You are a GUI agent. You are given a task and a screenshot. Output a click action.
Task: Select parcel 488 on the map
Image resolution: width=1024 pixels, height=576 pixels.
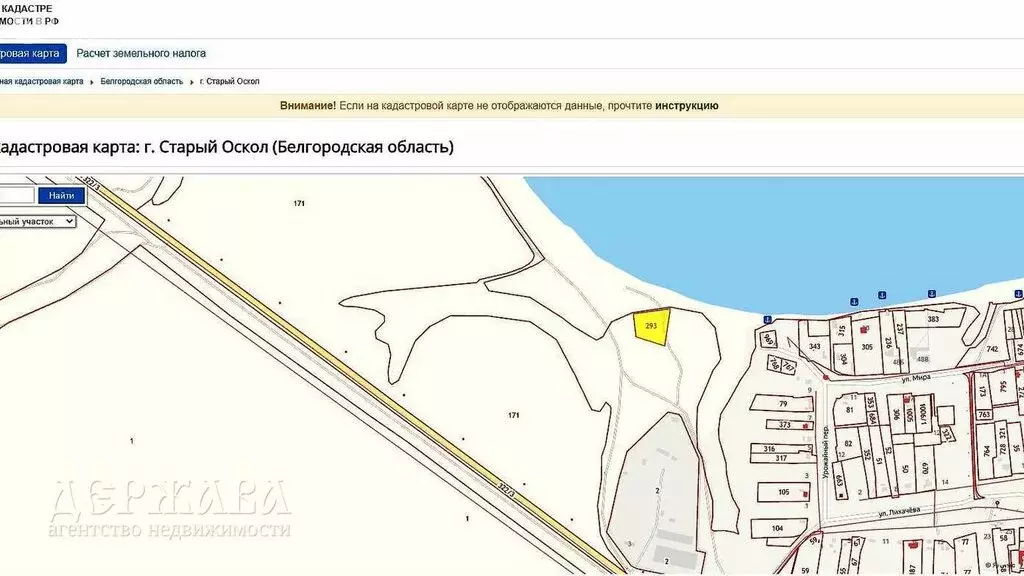click(x=922, y=359)
